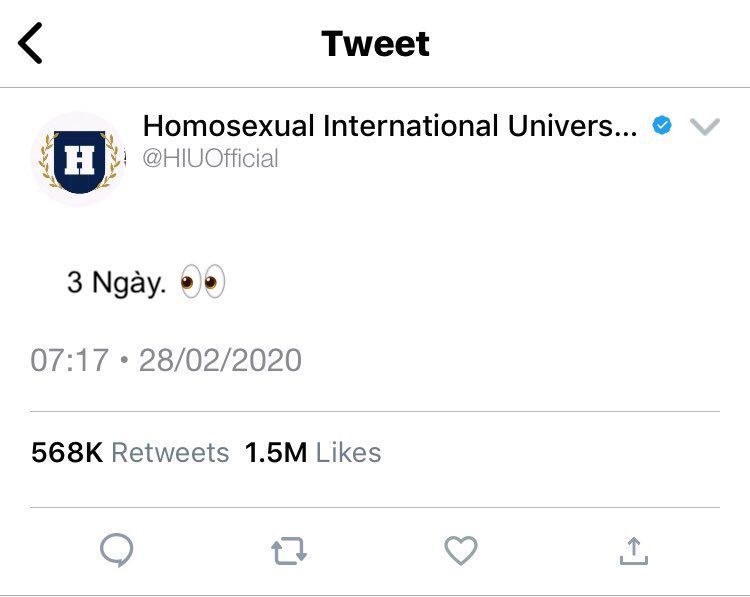Click the 07:17 timestamp

(x=69, y=360)
